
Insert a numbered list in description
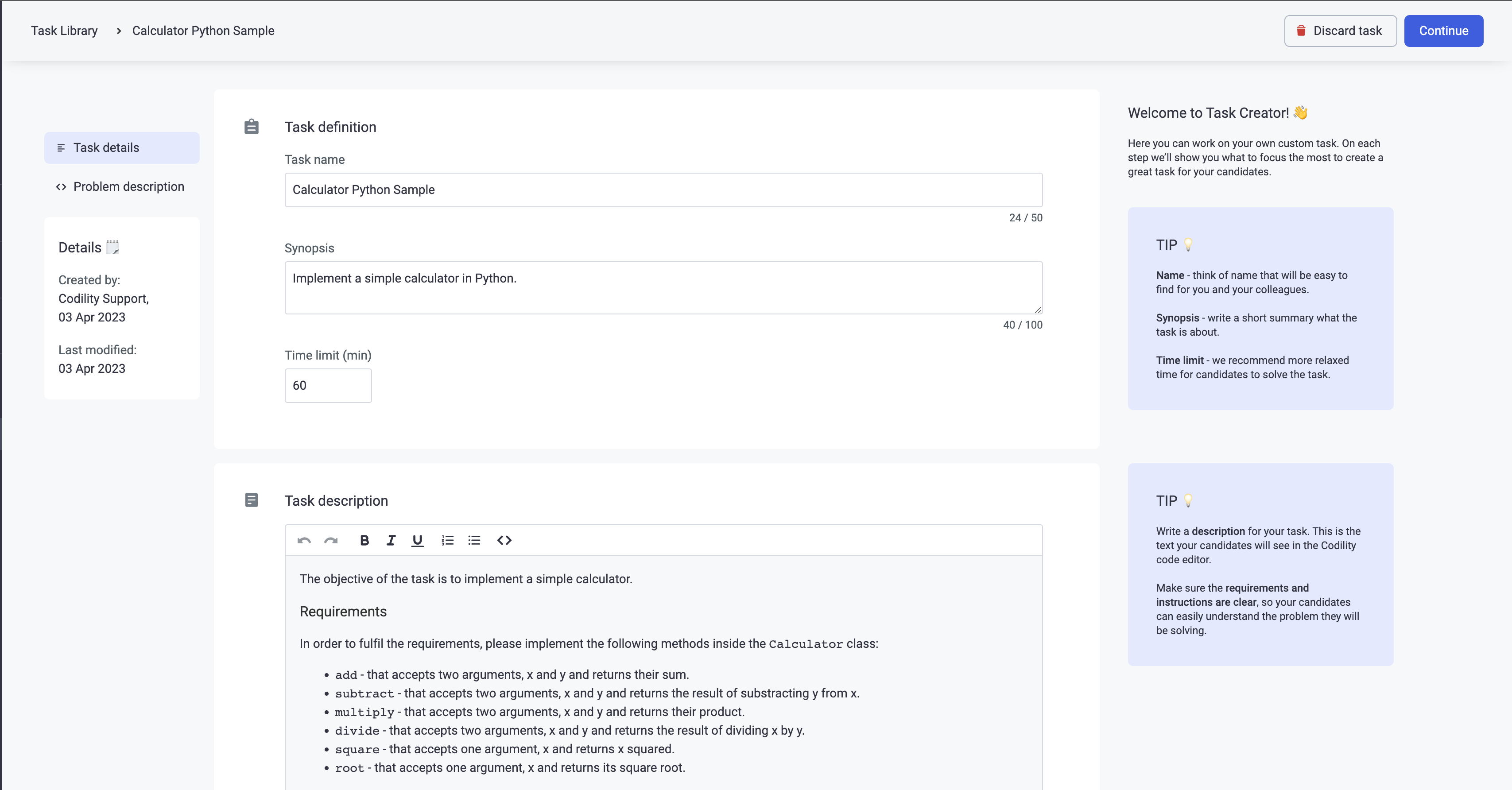[448, 541]
